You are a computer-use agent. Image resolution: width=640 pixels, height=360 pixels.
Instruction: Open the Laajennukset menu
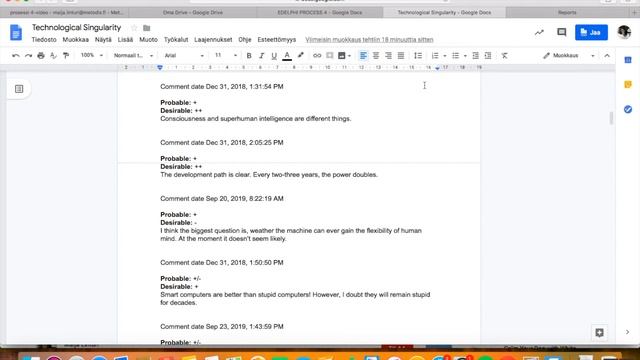click(213, 40)
